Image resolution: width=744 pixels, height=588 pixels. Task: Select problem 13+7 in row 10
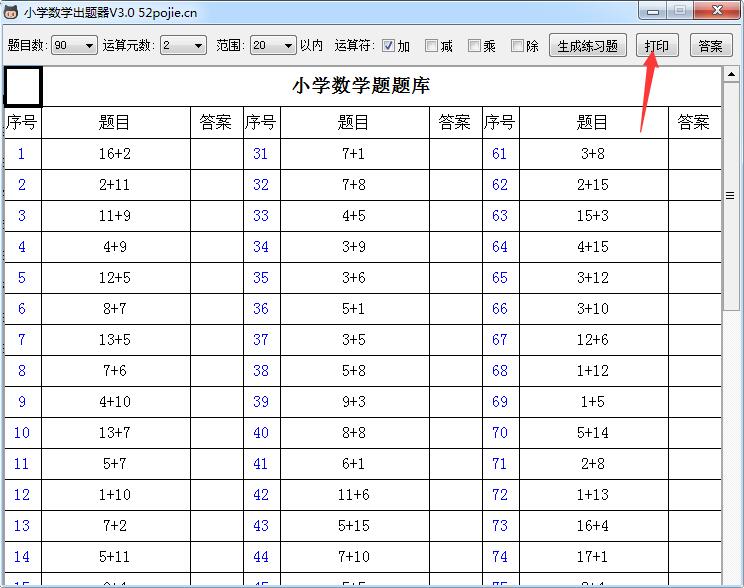pos(115,433)
